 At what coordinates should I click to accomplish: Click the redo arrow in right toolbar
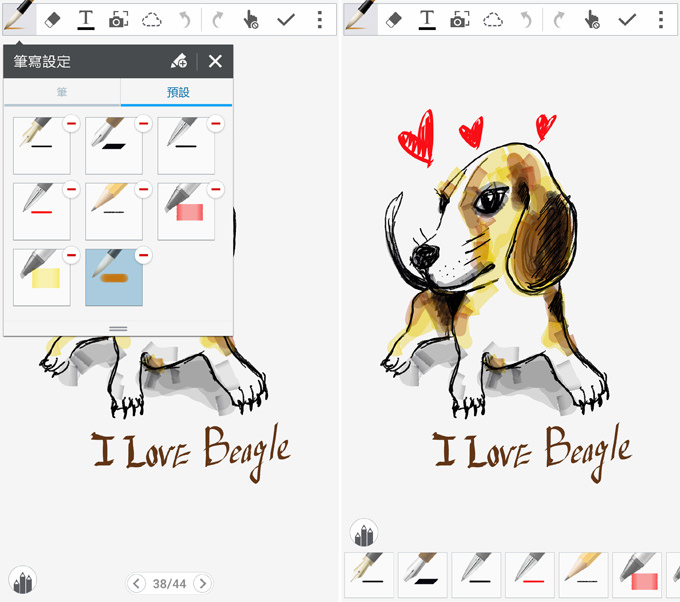[x=559, y=19]
